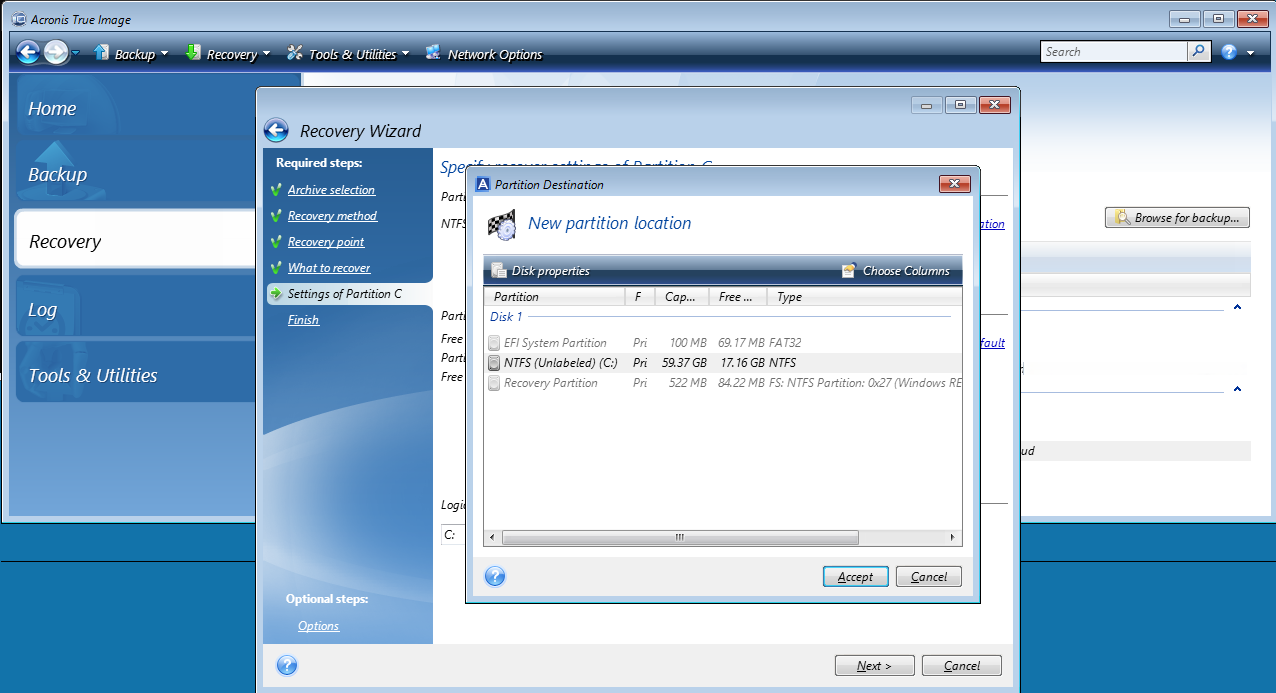The width and height of the screenshot is (1276, 693).
Task: Click the help icon at the wizard bottom
Action: [x=287, y=665]
